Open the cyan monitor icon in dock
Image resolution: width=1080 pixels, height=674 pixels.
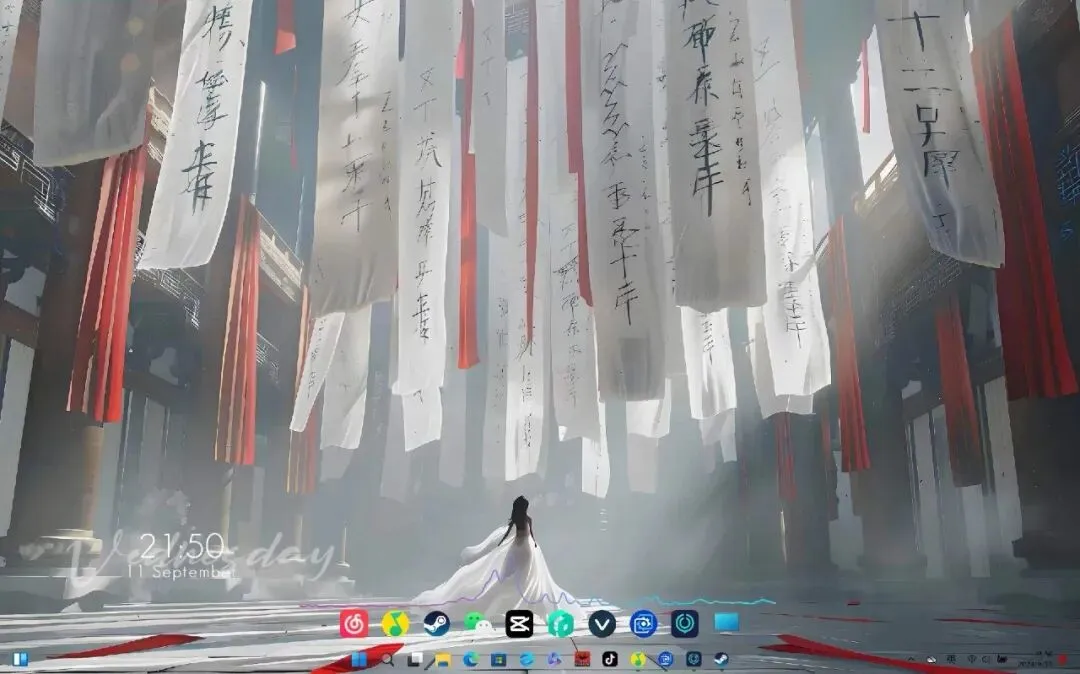tap(727, 622)
